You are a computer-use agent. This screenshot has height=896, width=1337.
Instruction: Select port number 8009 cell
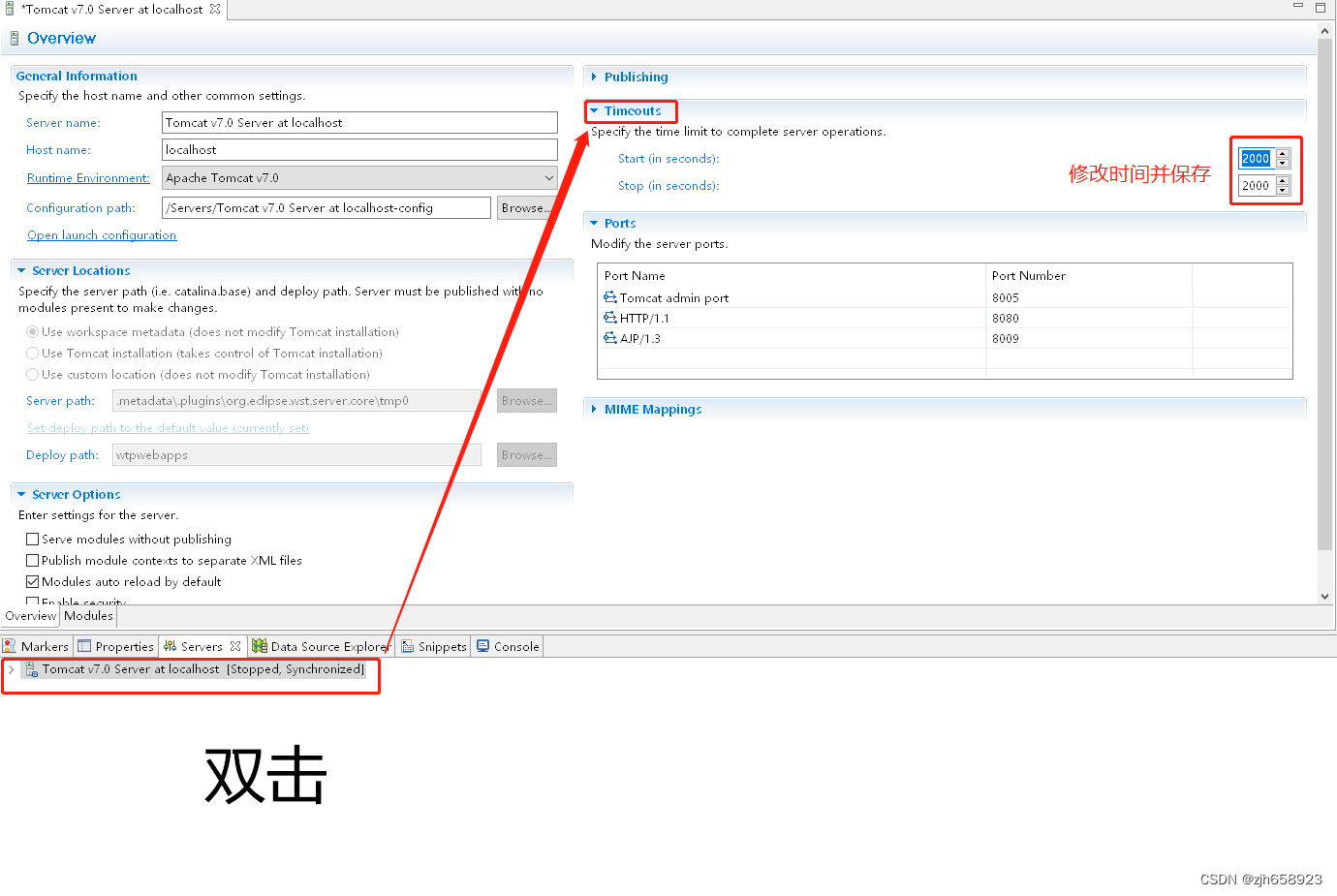[x=1088, y=339]
